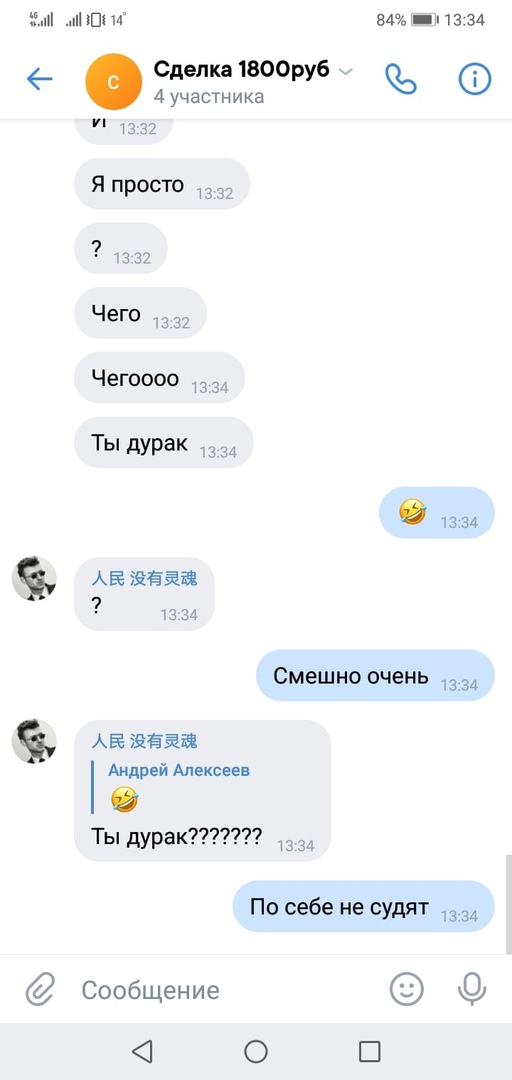Viewport: 512px width, 1080px height.
Task: Tap the Android recent apps square
Action: click(370, 1052)
